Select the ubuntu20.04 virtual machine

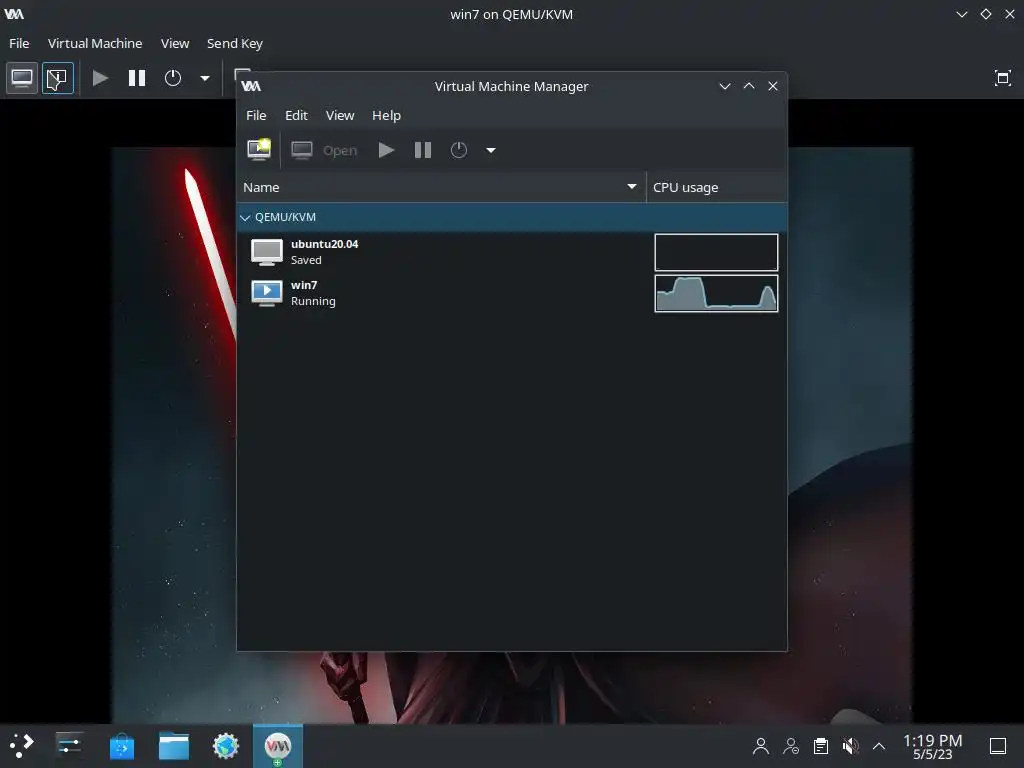(x=512, y=252)
